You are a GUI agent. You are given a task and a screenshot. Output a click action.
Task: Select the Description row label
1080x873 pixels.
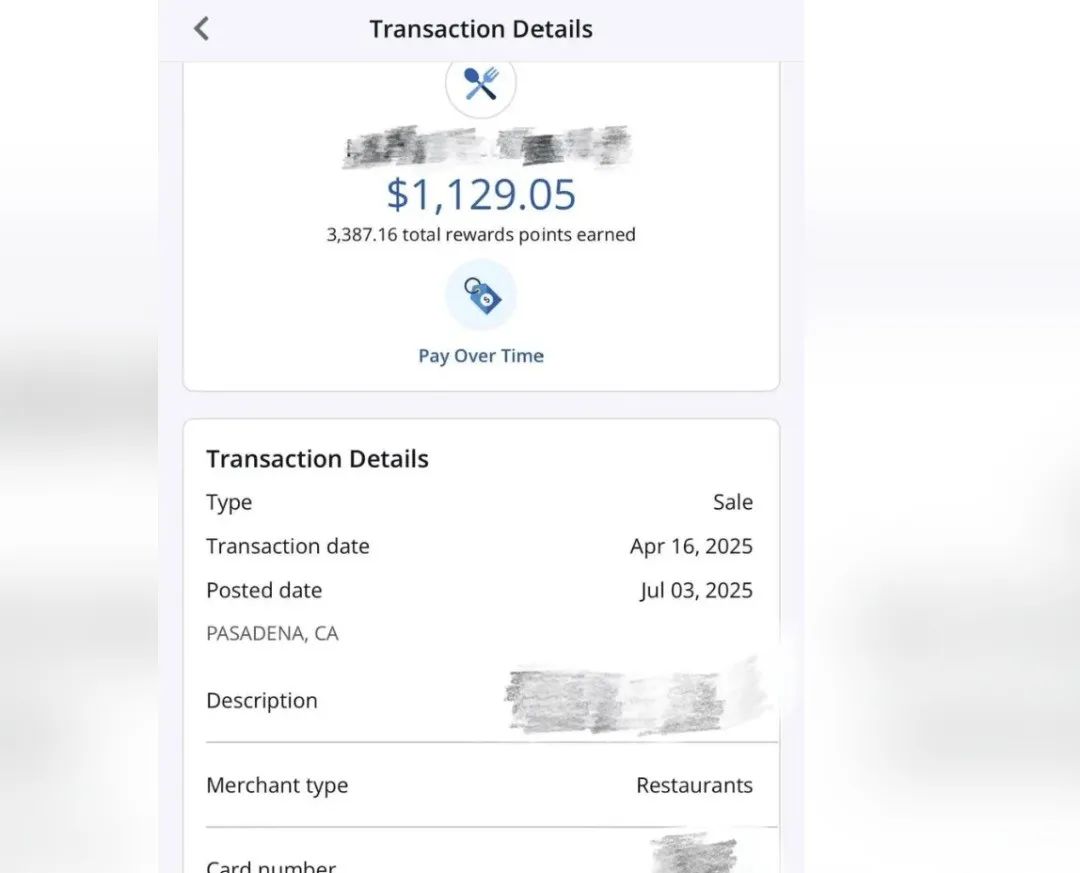pyautogui.click(x=262, y=701)
